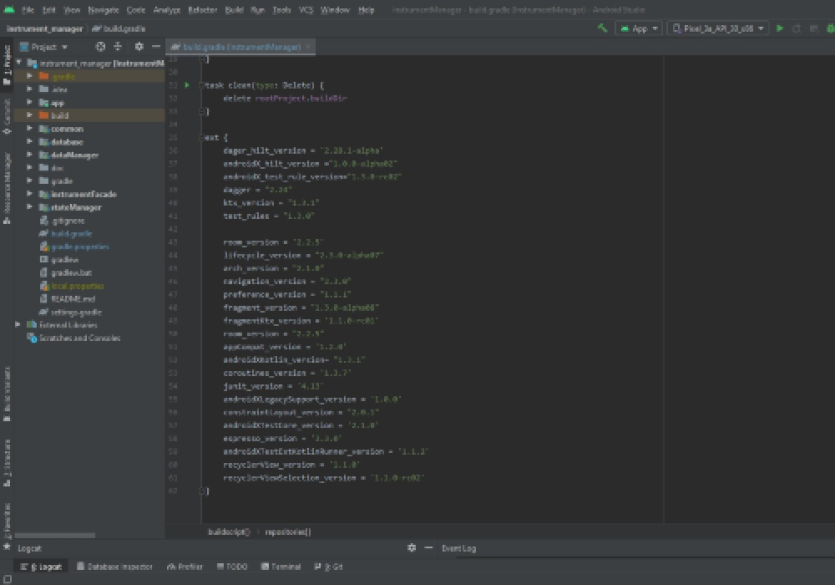
Task: Open the Refactor menu
Action: click(x=202, y=9)
